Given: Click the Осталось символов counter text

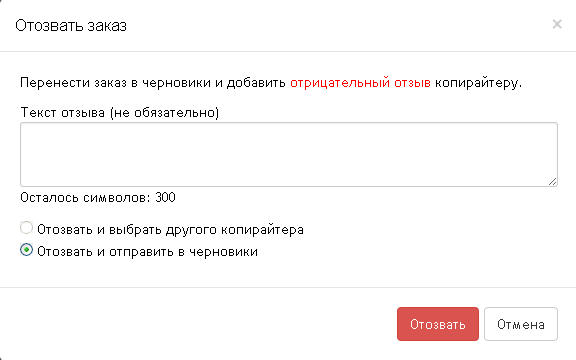Looking at the screenshot, I should (x=98, y=198).
